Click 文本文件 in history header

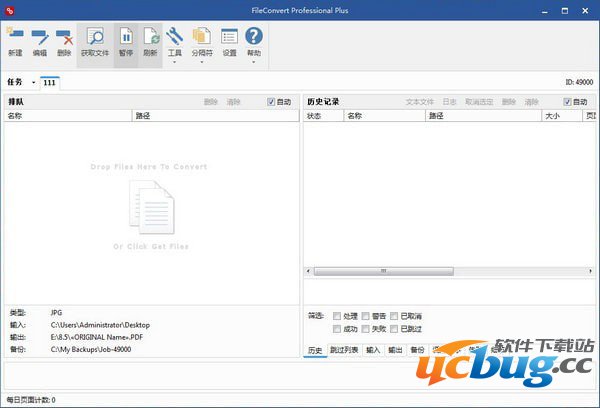click(x=419, y=102)
